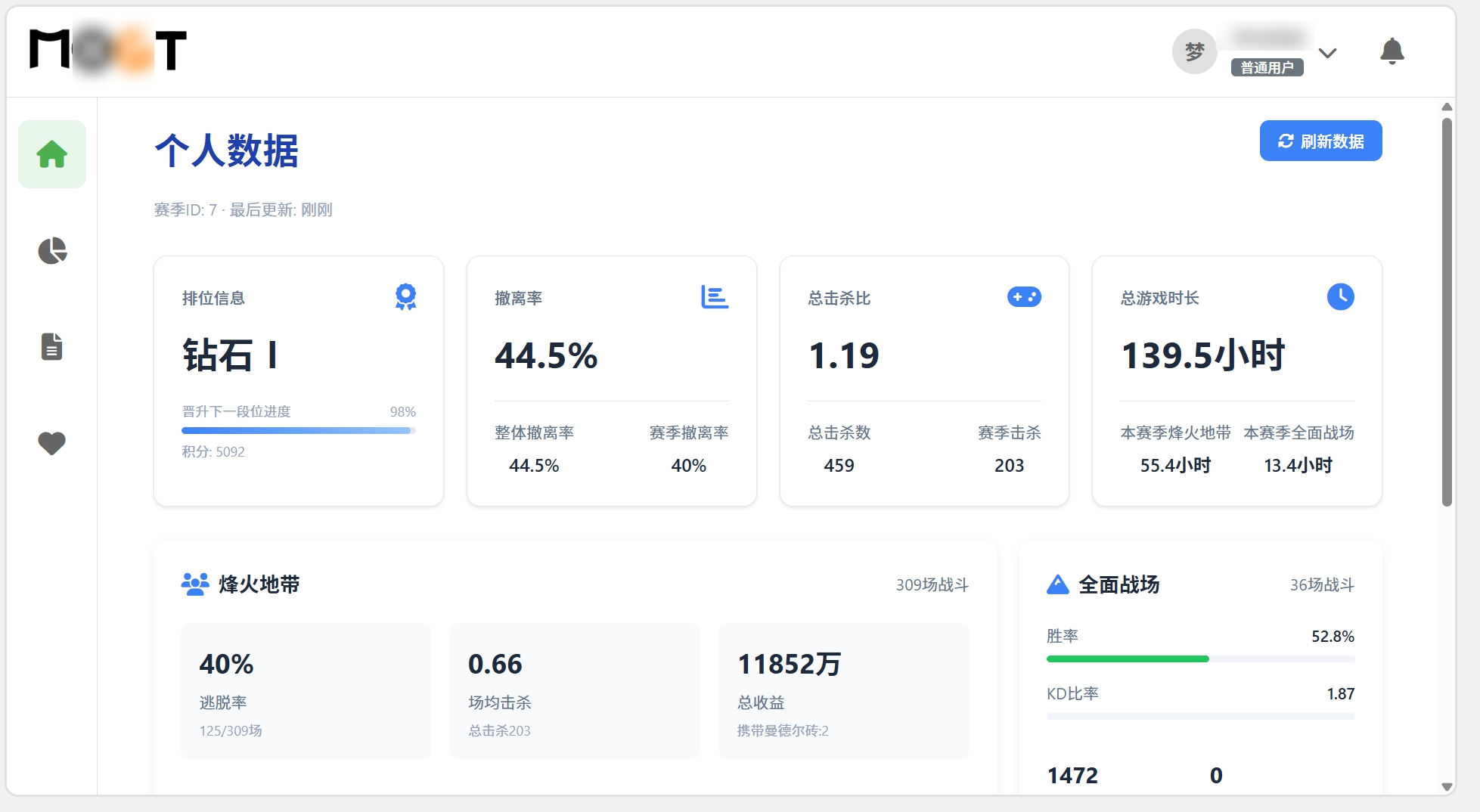Click the 逃脱率 40% stat card
This screenshot has height=812, width=1480.
point(306,691)
